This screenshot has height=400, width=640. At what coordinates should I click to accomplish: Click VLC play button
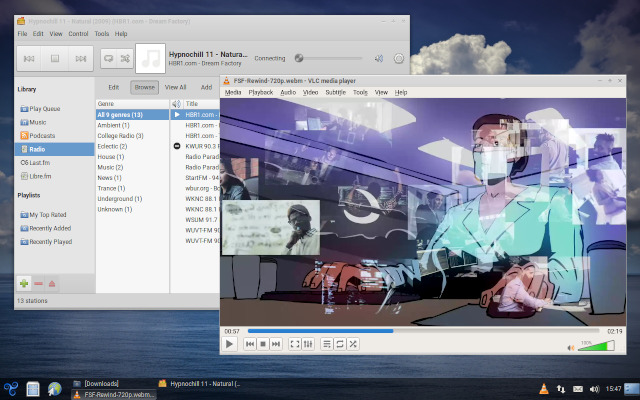(x=229, y=344)
